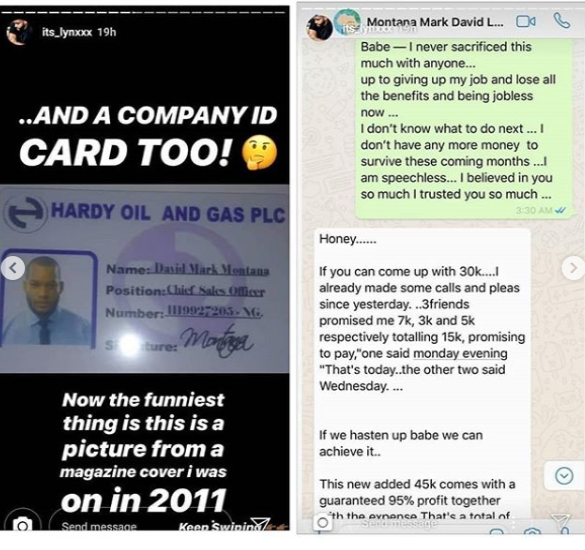Screen dimensions: 585x550
Task: Click its_lynxxx username in left story
Action: pos(67,32)
